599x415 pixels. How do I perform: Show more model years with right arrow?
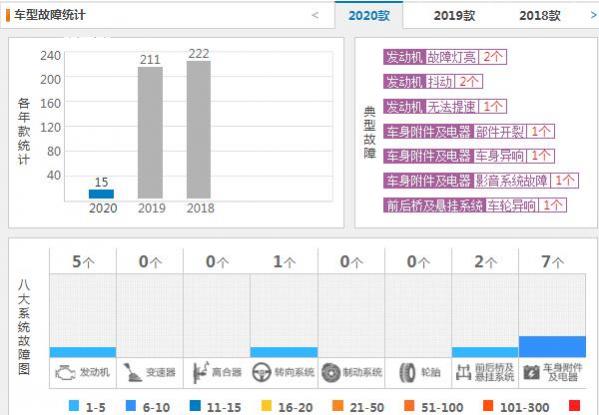pos(593,15)
